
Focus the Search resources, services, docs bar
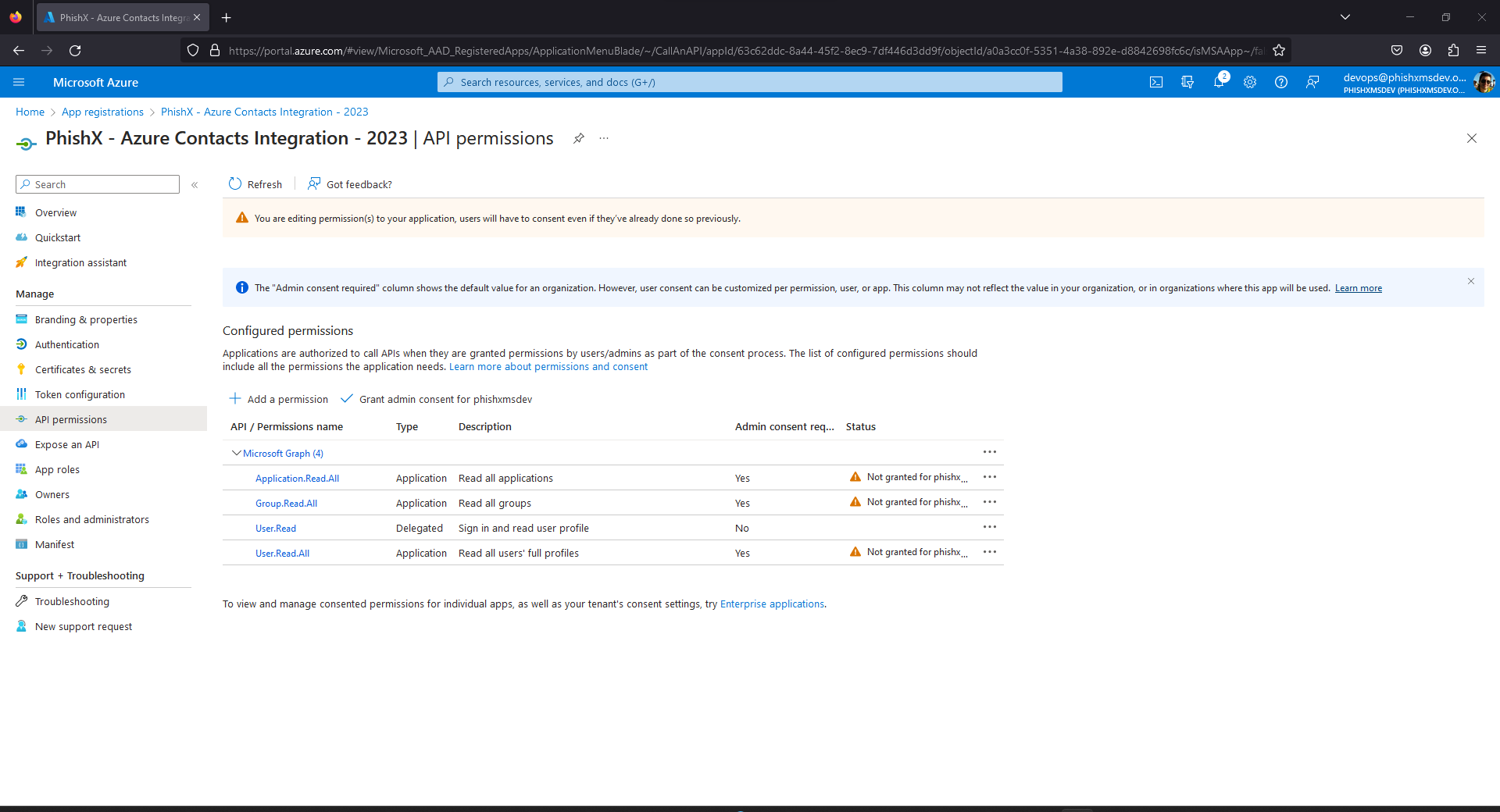click(x=750, y=82)
